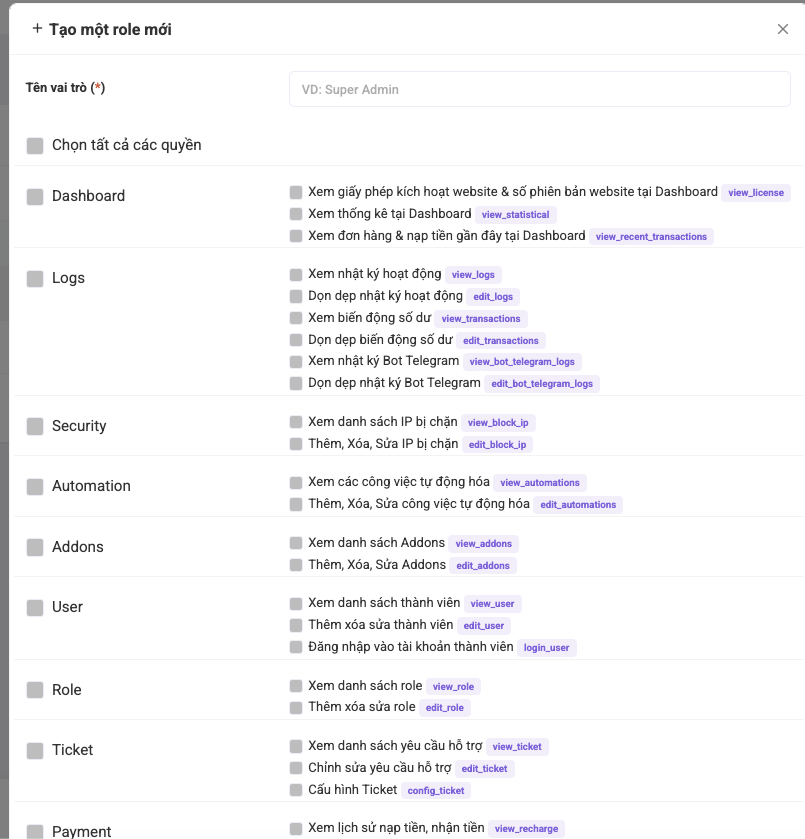The width and height of the screenshot is (805, 839).
Task: Check Đăng nhập vào tài khoản thành viên
Action: pyautogui.click(x=296, y=647)
